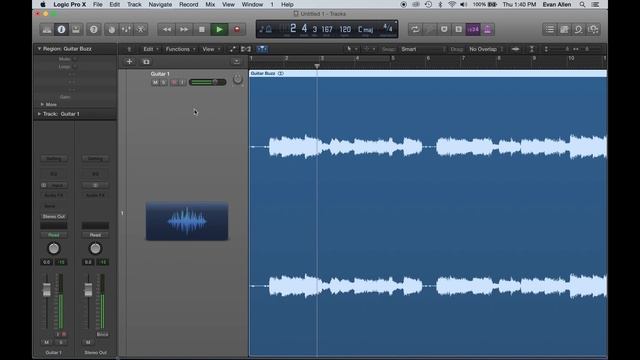Image resolution: width=640 pixels, height=360 pixels.
Task: Toggle the blue Catch playhead button
Action: pos(262,49)
